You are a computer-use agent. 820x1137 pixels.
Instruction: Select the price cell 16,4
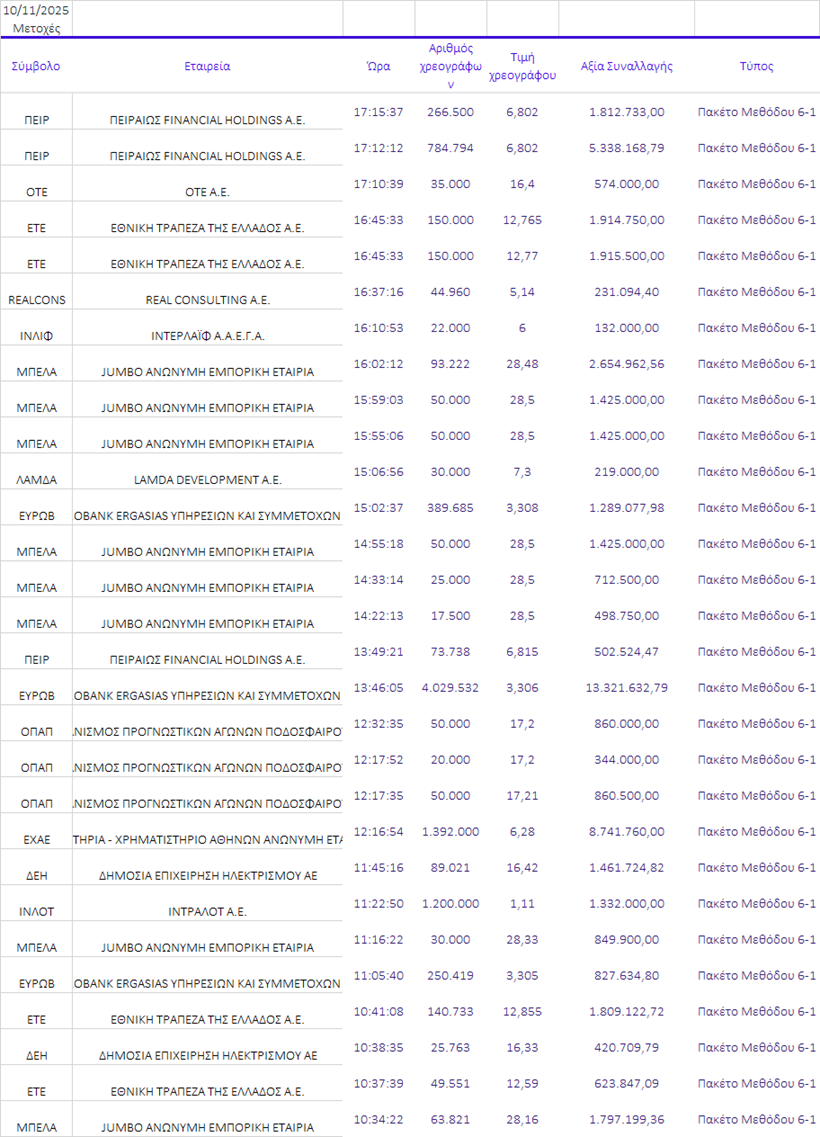tap(522, 184)
